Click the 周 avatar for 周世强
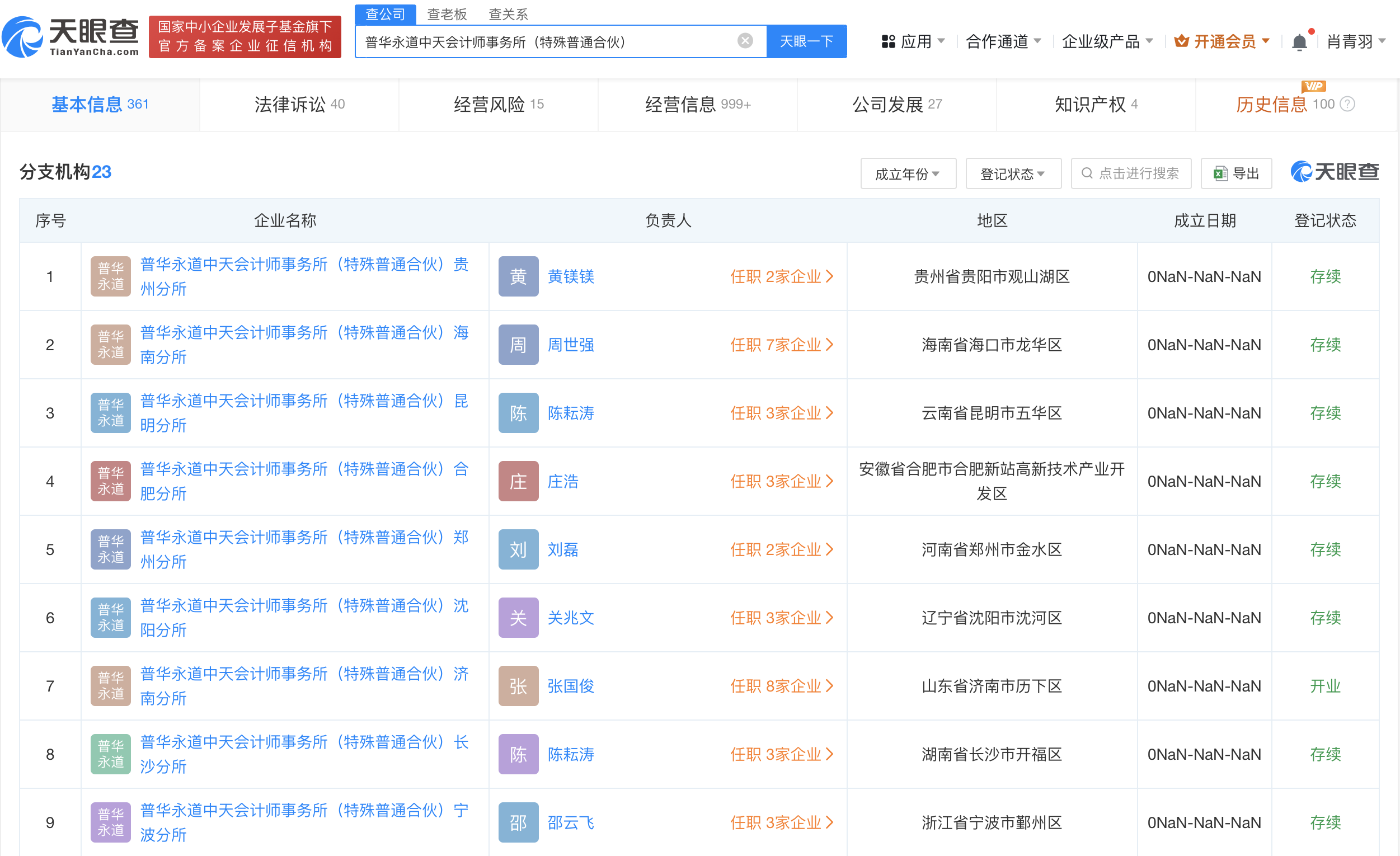The height and width of the screenshot is (856, 1400). [x=518, y=344]
